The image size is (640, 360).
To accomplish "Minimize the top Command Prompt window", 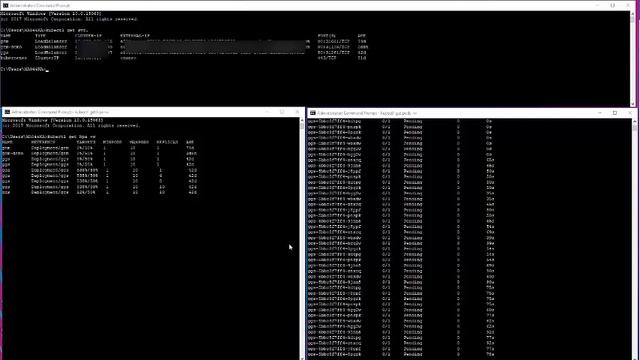I will pos(598,5).
